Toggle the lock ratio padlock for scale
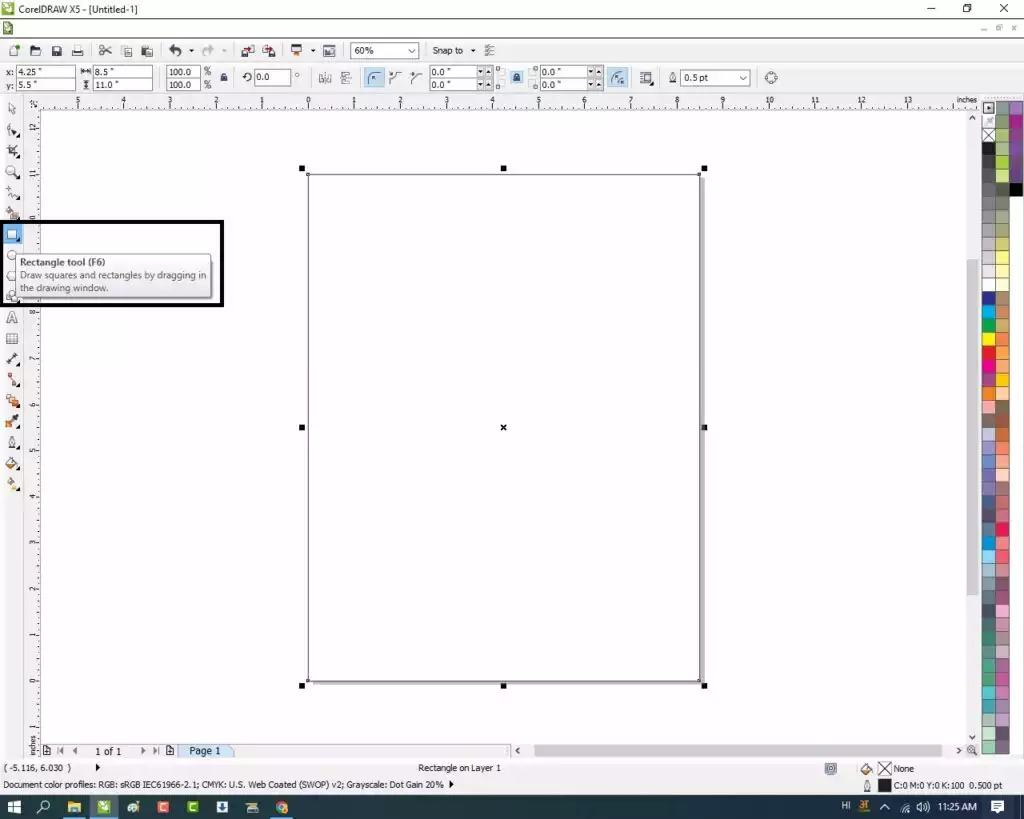Screen dimensions: 1024x819 tap(222, 78)
